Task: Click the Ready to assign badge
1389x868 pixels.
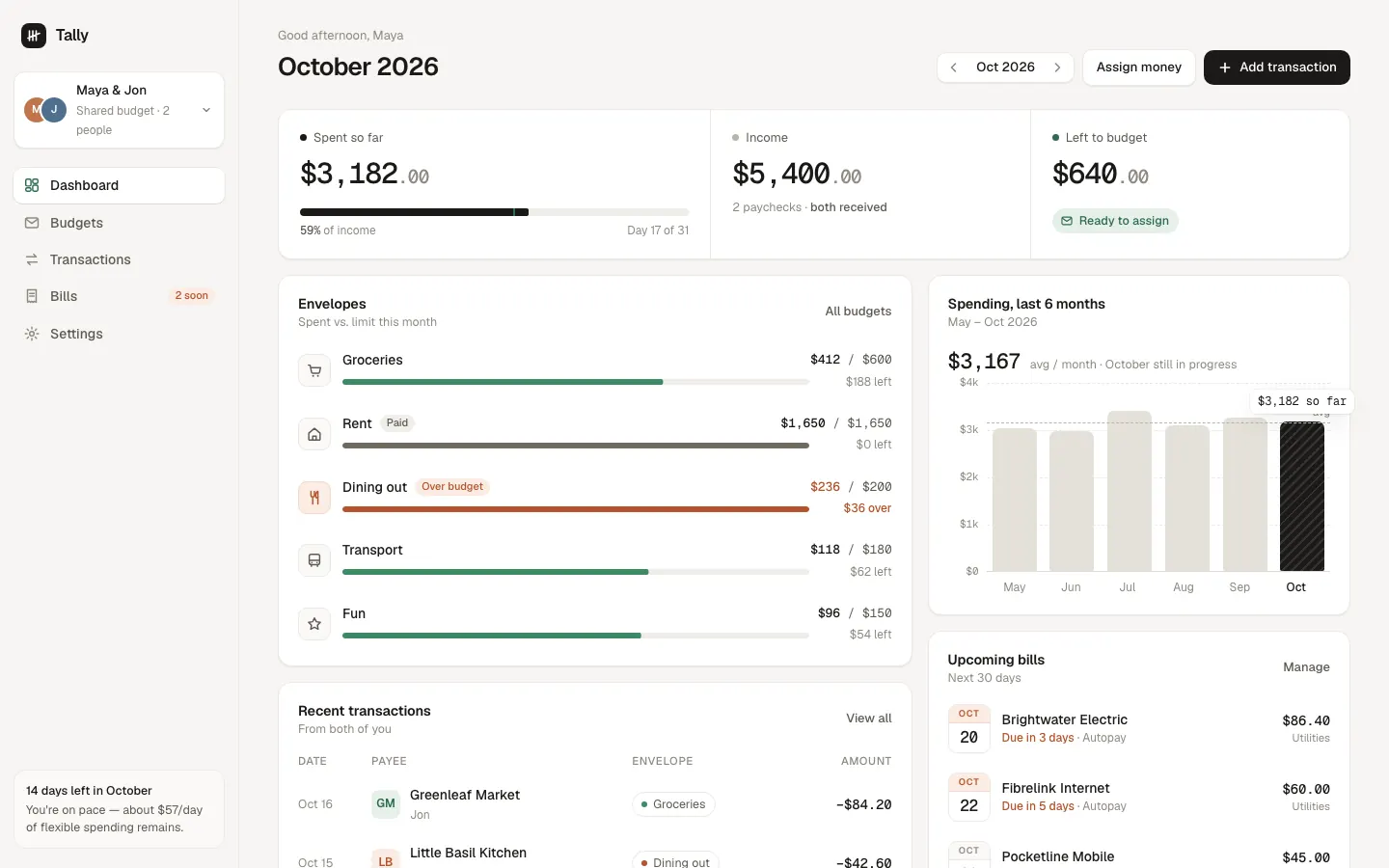Action: coord(1115,221)
